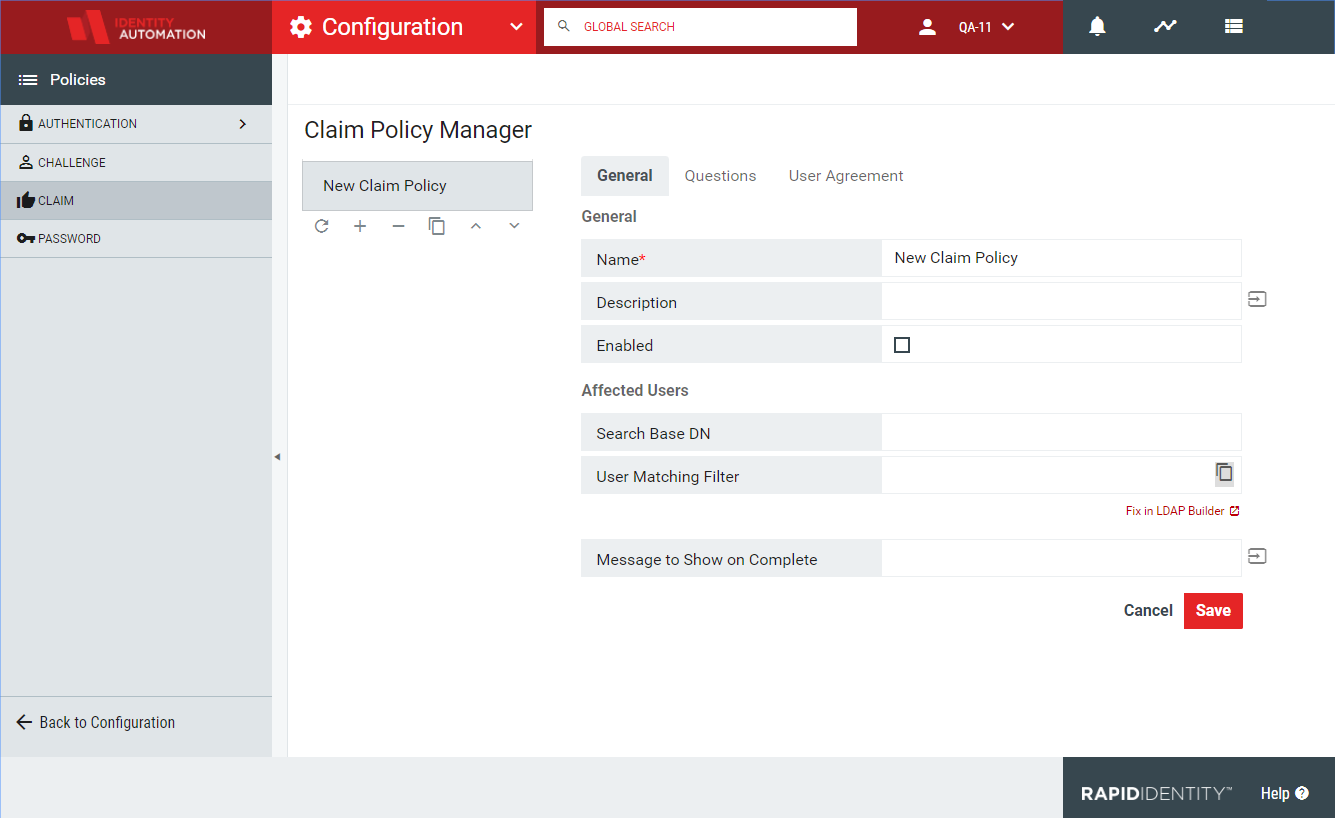Open the notifications bell

(1097, 27)
